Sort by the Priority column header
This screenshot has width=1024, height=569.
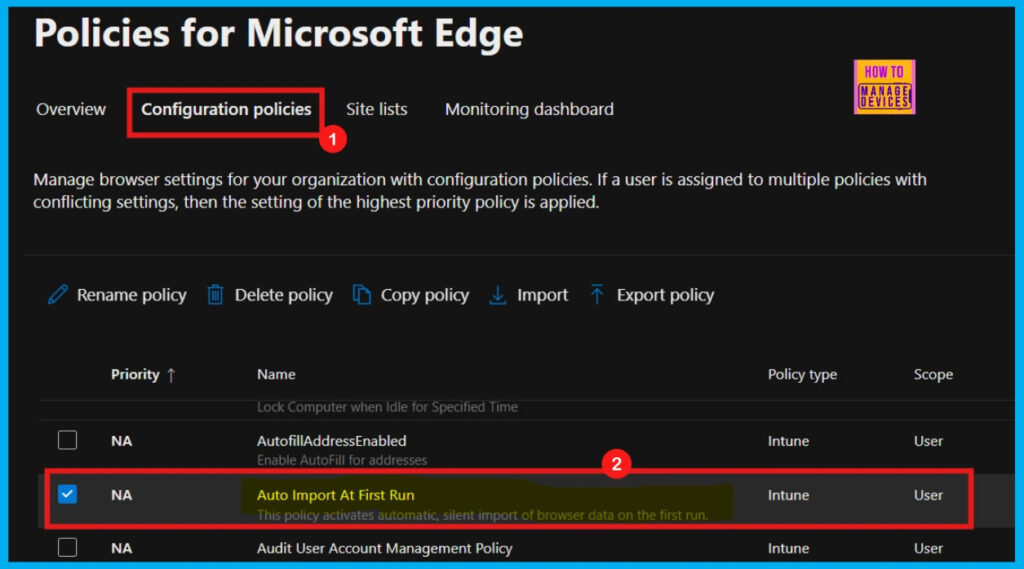135,374
